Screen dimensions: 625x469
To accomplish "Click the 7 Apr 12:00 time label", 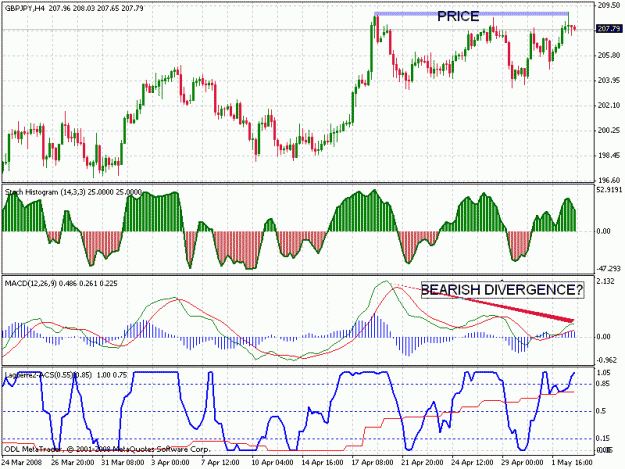I will pyautogui.click(x=220, y=462).
